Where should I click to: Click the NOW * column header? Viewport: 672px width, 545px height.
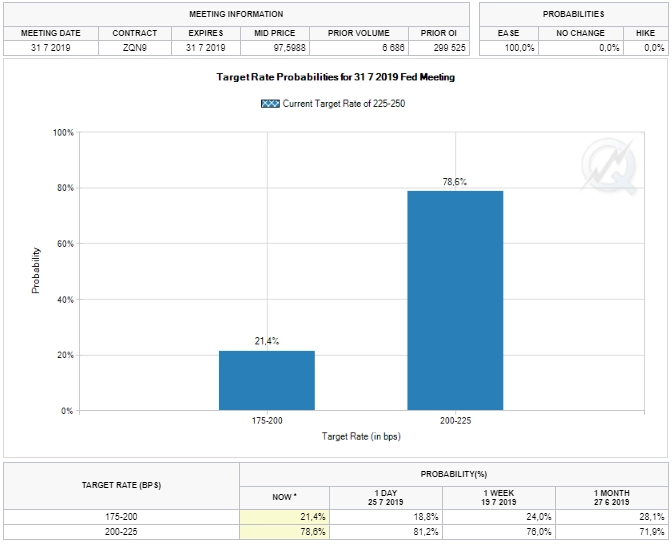(285, 497)
